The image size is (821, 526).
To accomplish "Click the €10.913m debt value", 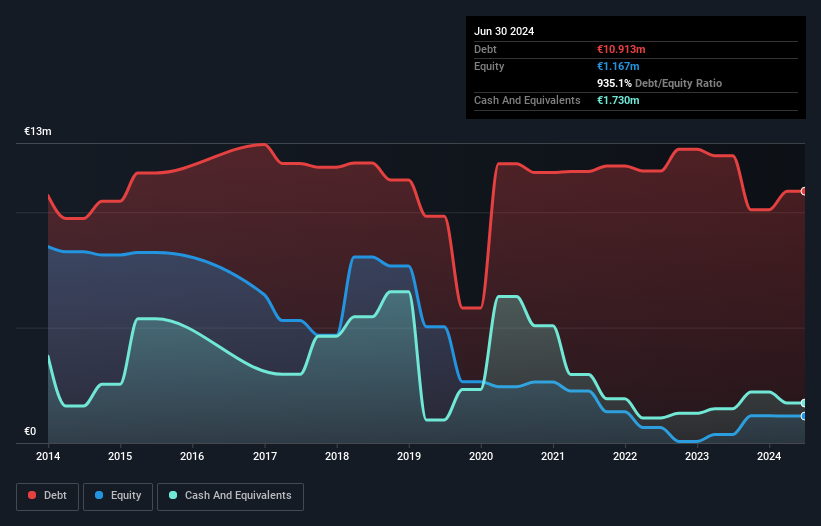I will (x=621, y=49).
